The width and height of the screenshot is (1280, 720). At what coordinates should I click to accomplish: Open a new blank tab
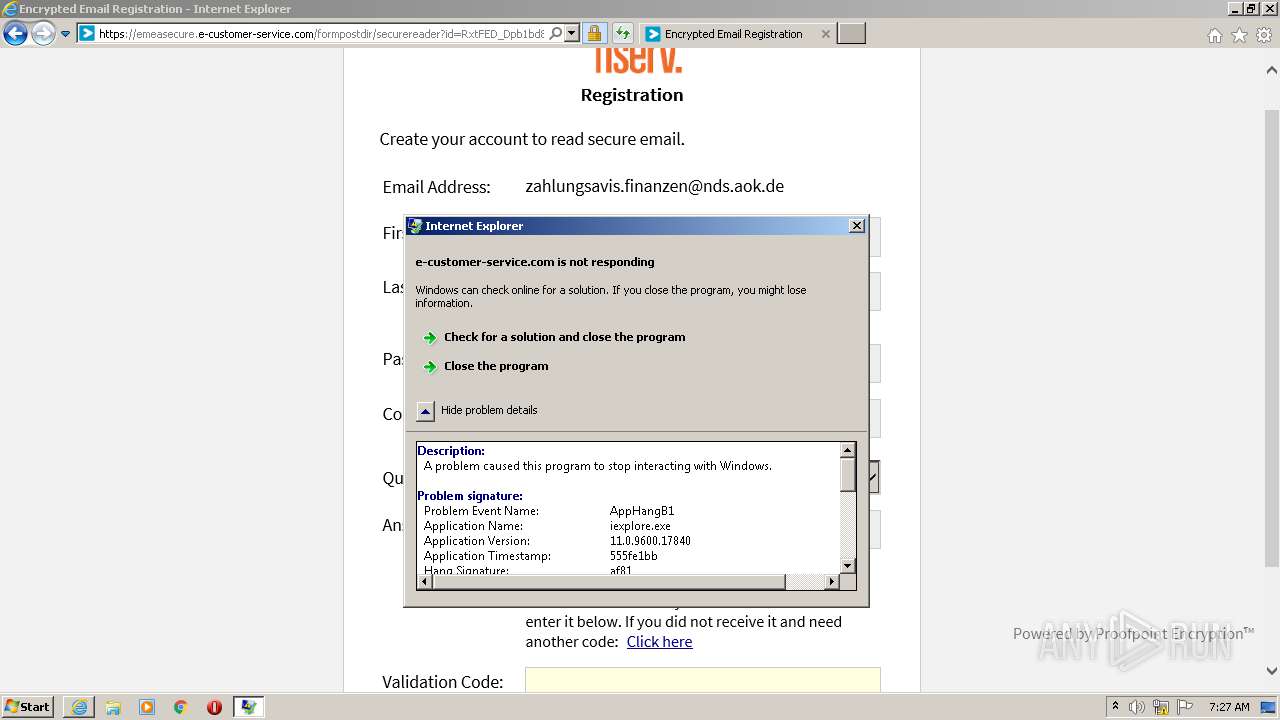[851, 34]
